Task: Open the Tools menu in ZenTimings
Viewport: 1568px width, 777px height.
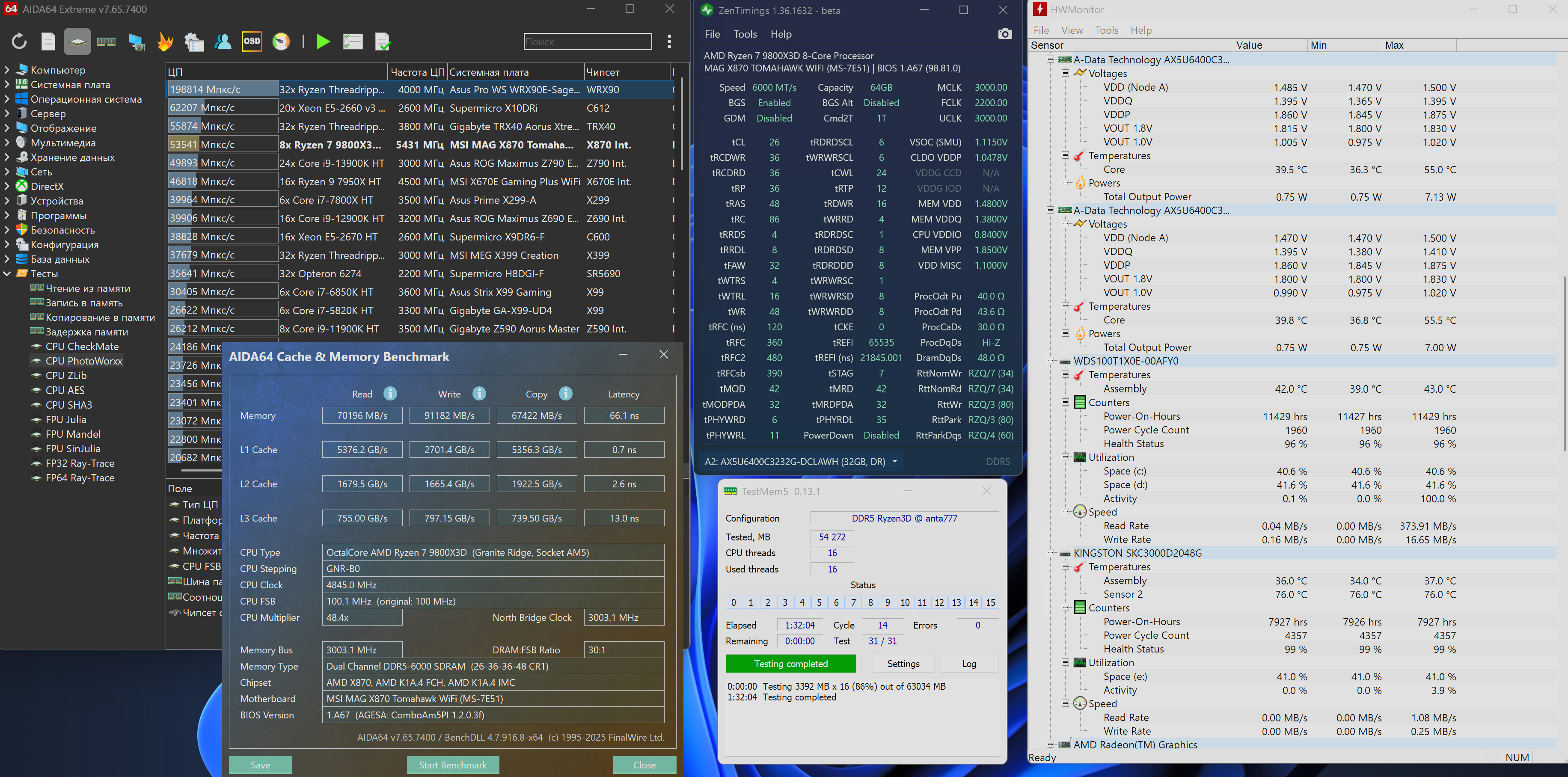Action: point(745,34)
